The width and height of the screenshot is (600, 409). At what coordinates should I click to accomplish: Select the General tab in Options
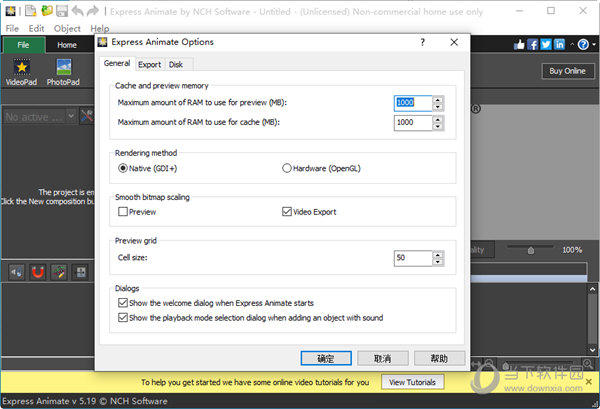(x=117, y=63)
